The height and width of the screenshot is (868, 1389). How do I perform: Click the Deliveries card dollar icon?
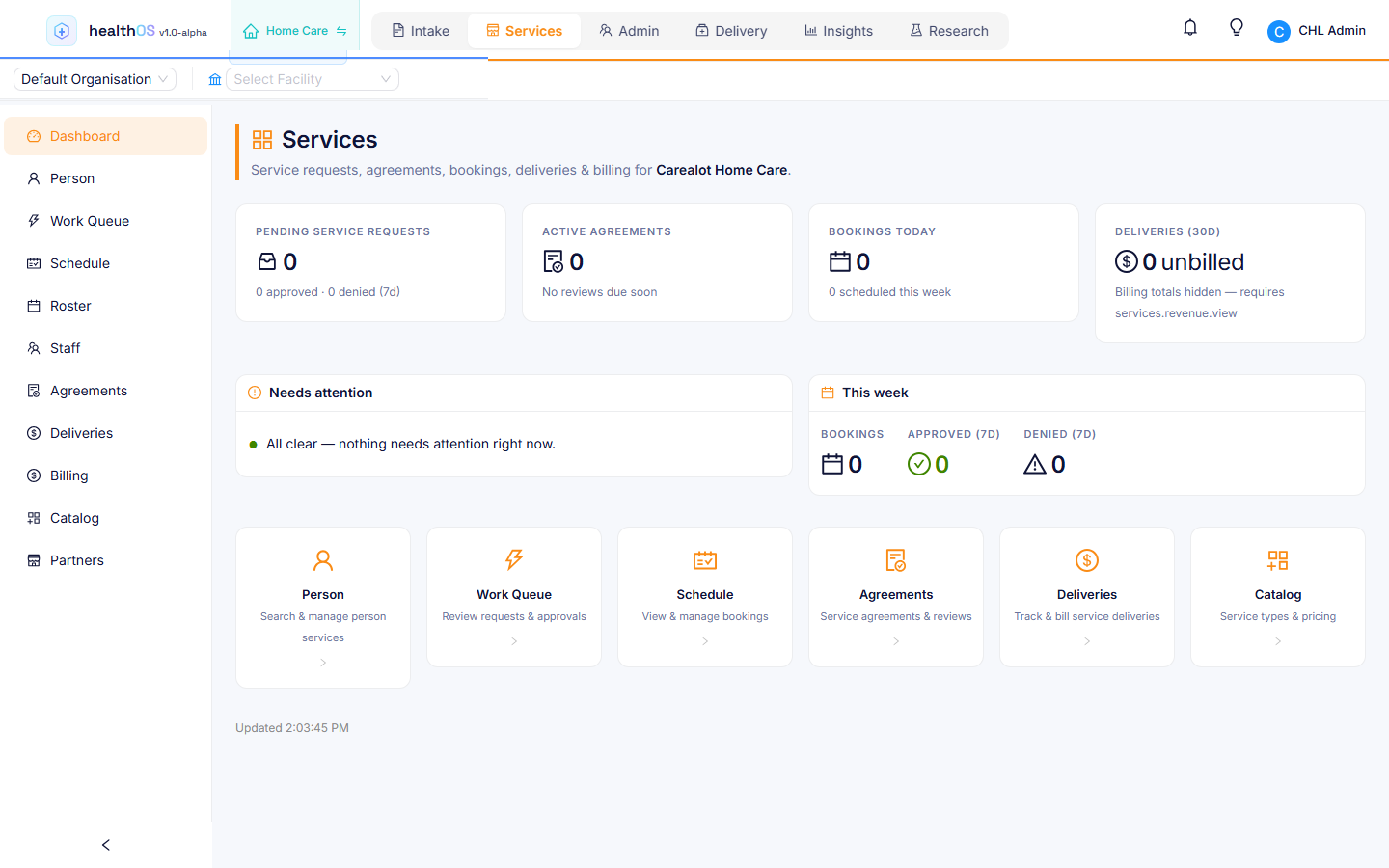pos(1087,560)
